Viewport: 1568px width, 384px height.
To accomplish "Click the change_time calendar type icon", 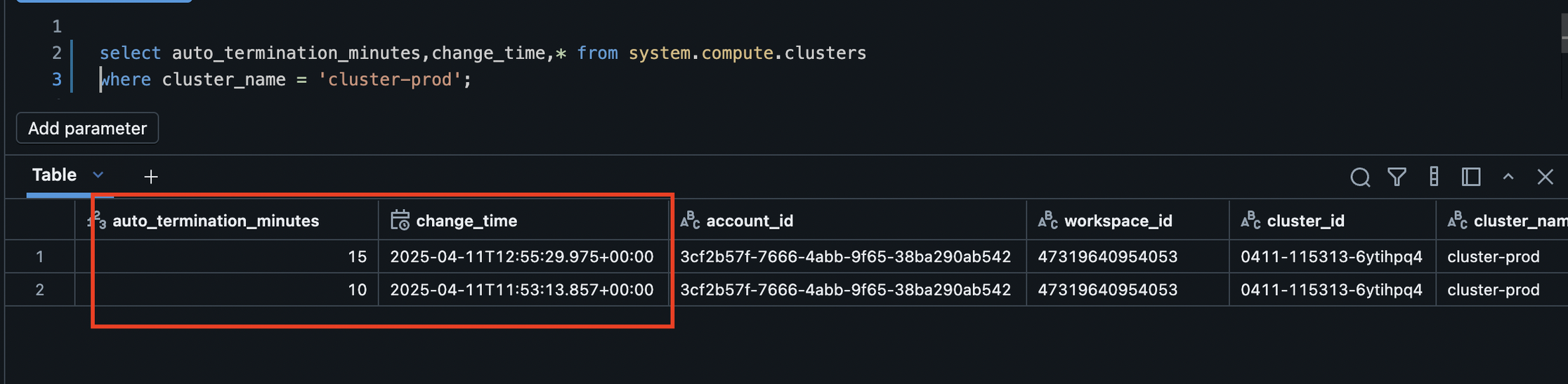I will tap(400, 220).
